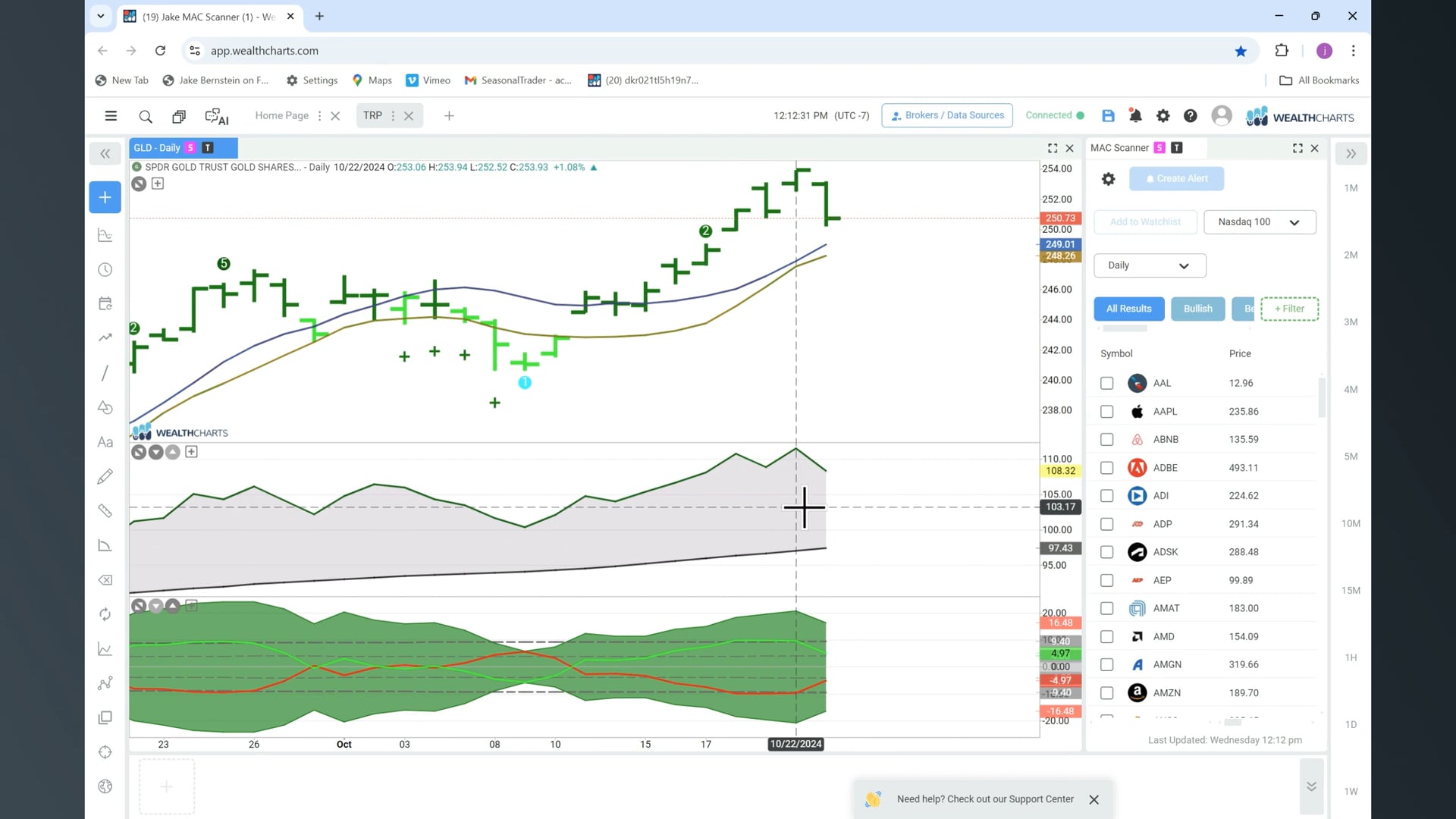Check the ADSK row checkbox
This screenshot has width=1456, height=819.
pos(1107,552)
